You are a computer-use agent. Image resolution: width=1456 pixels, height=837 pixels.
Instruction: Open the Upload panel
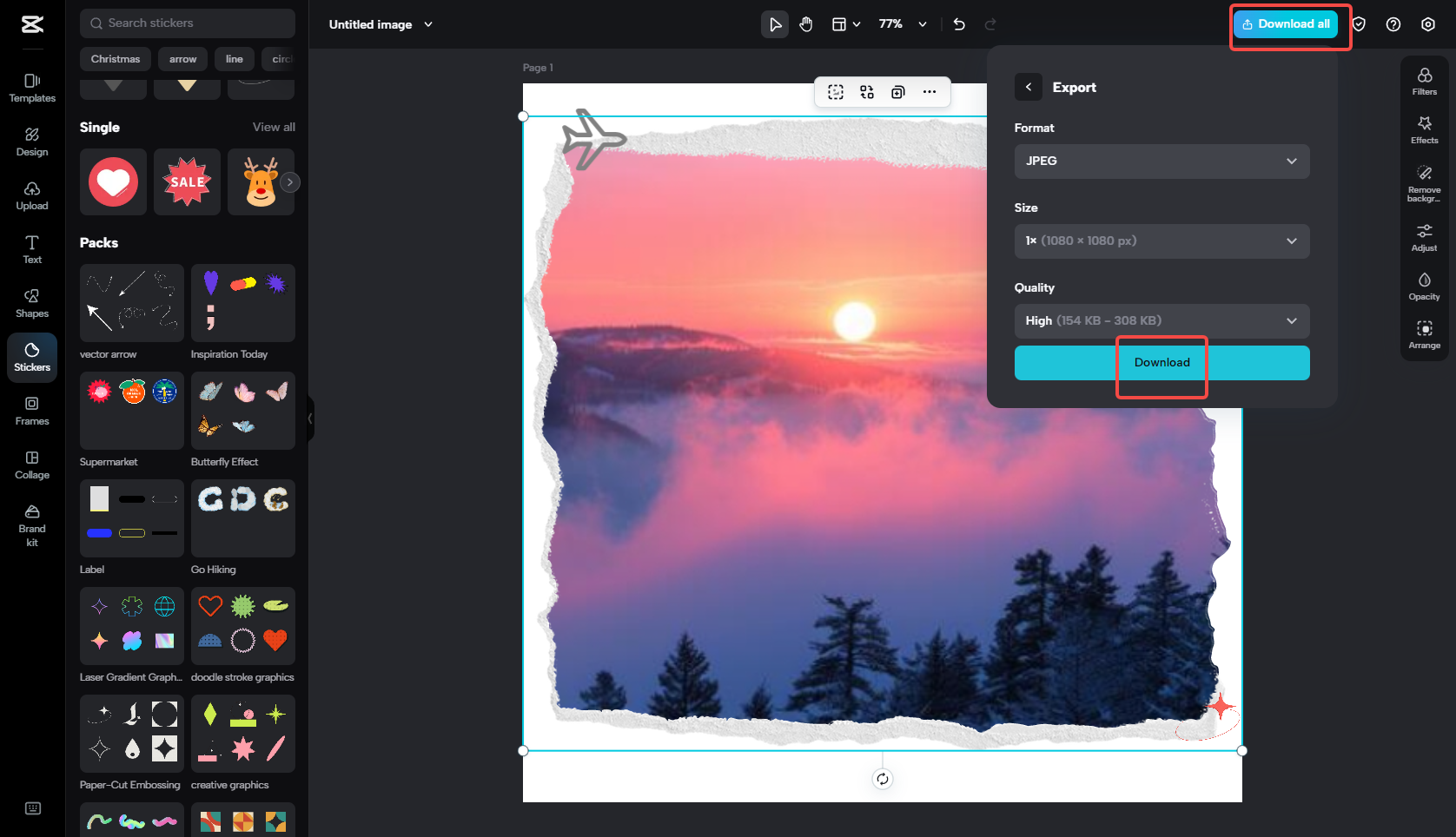click(31, 195)
